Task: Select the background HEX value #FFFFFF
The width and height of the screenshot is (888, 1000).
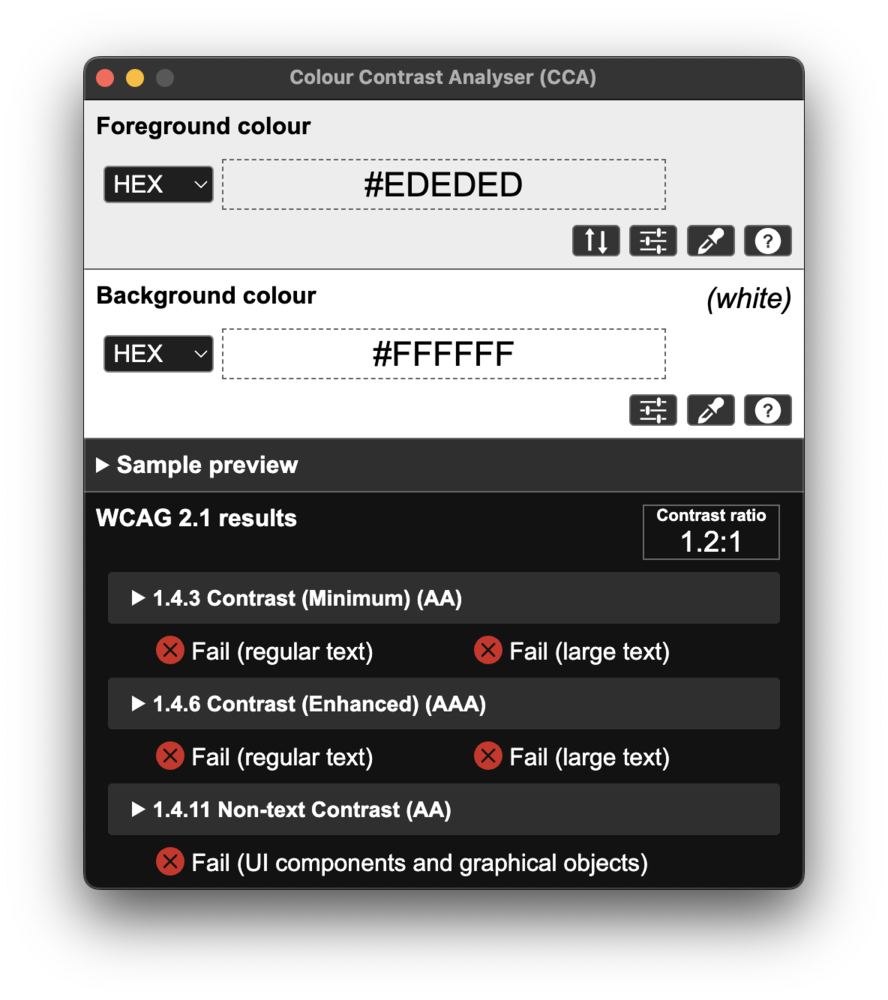Action: pos(443,353)
